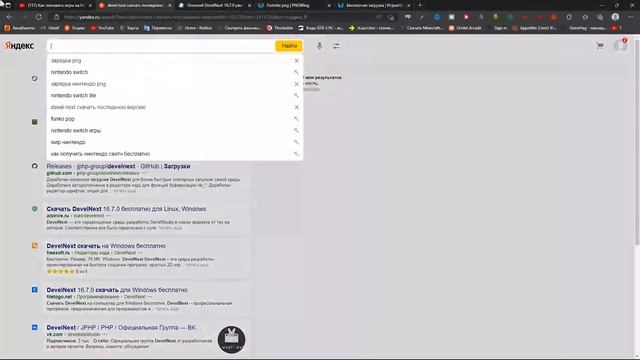The width and height of the screenshot is (640, 360).
Task: Open the Thinkable bookmark
Action: click(x=280, y=28)
